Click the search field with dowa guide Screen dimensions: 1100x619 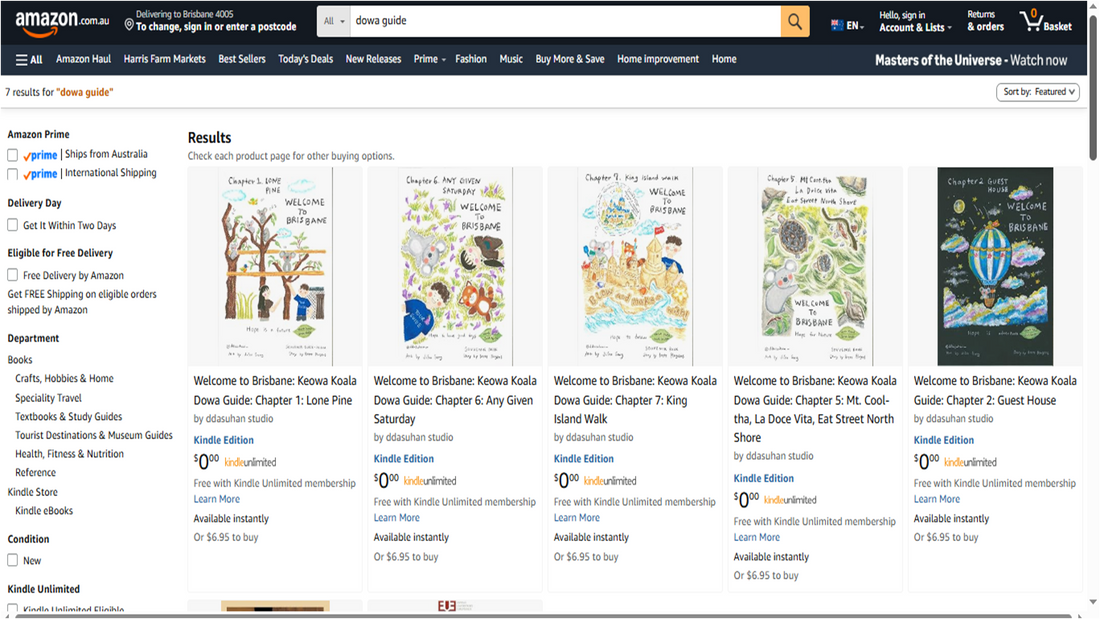coord(565,21)
